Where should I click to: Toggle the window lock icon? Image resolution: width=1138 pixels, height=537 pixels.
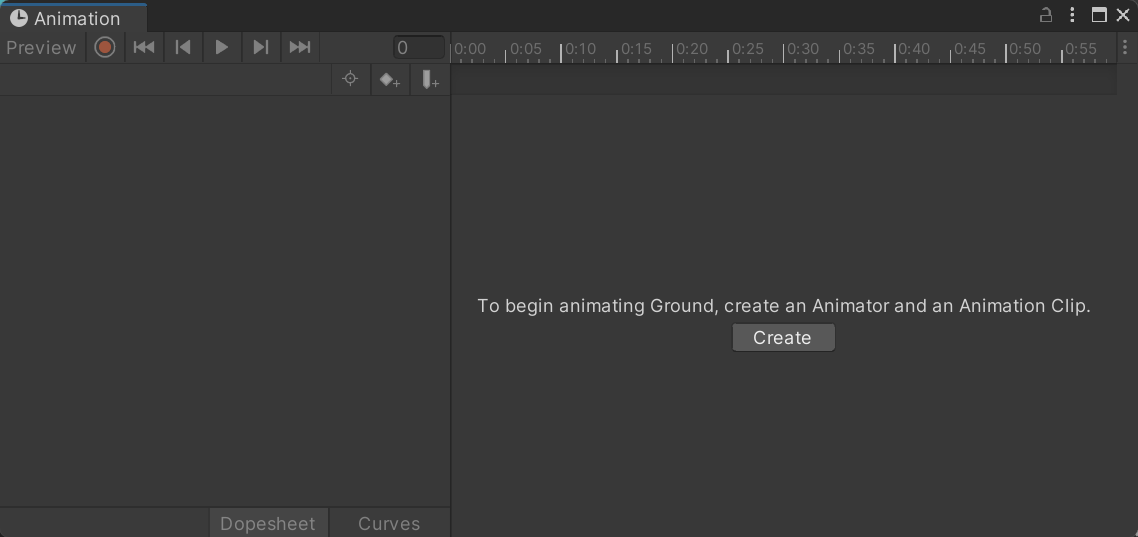[x=1046, y=15]
